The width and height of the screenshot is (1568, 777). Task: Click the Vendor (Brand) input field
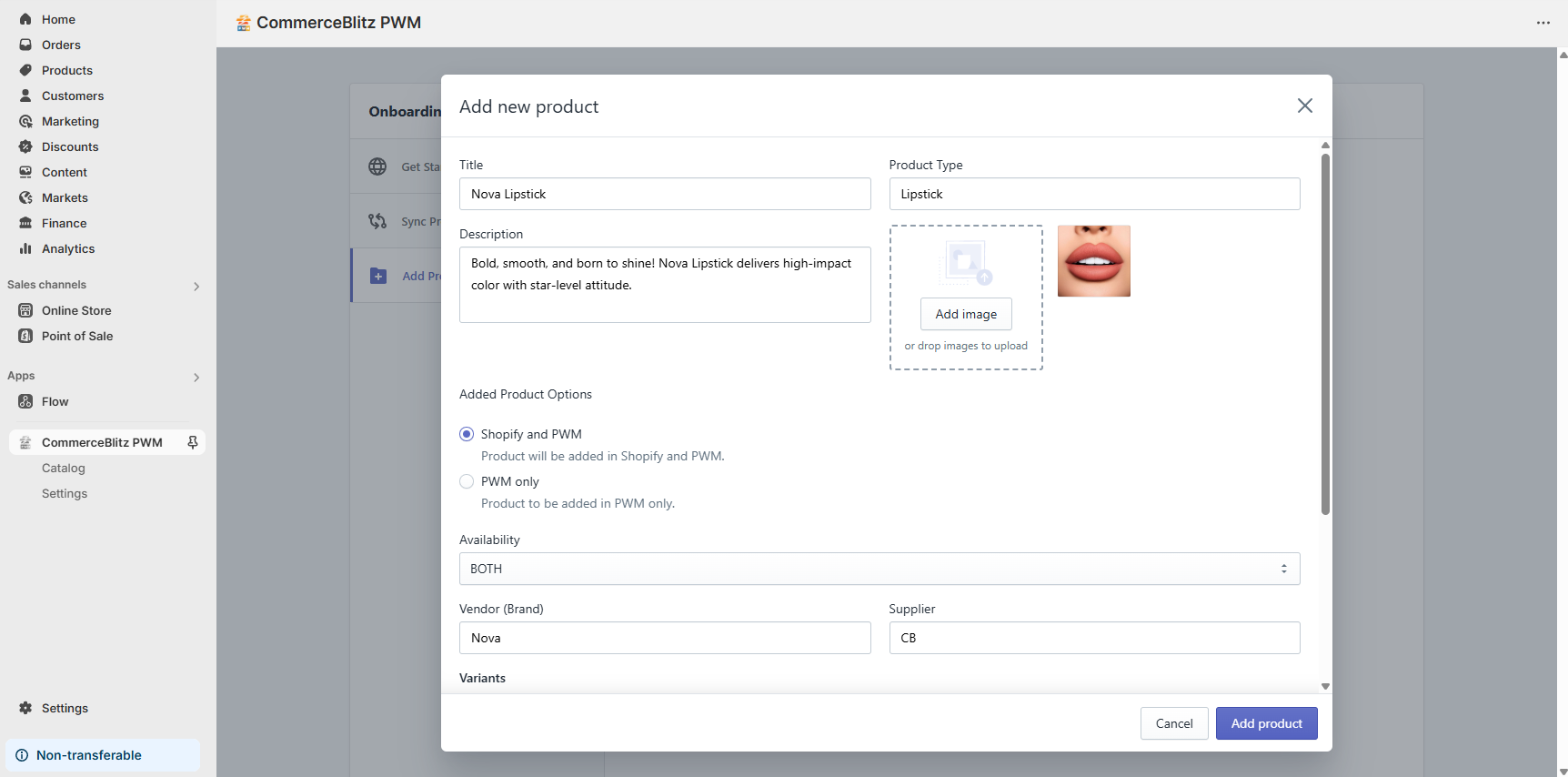pyautogui.click(x=665, y=638)
